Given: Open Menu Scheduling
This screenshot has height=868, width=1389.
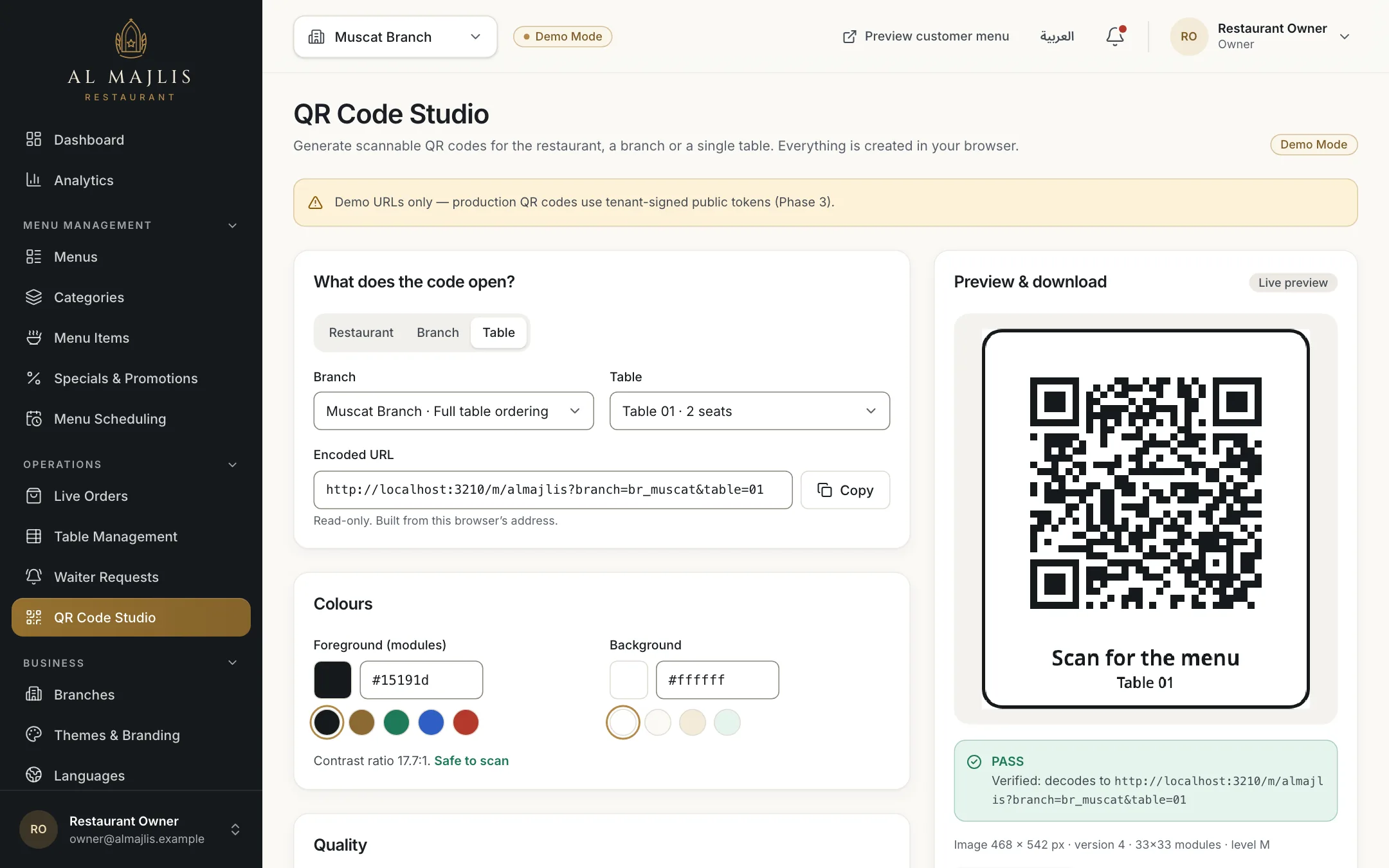Looking at the screenshot, I should pos(131,419).
